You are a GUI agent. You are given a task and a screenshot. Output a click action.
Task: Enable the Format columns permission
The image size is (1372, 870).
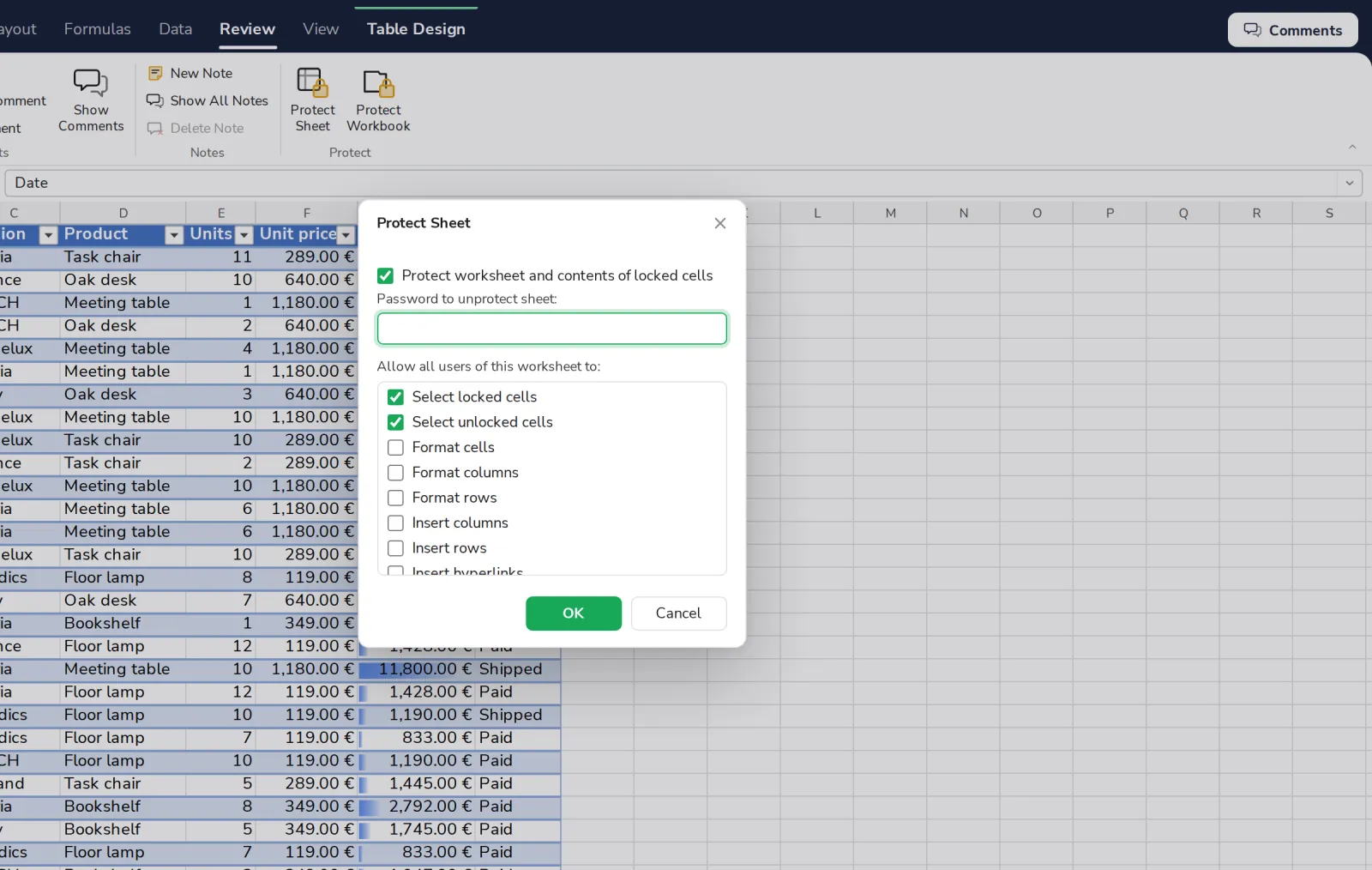click(x=395, y=473)
